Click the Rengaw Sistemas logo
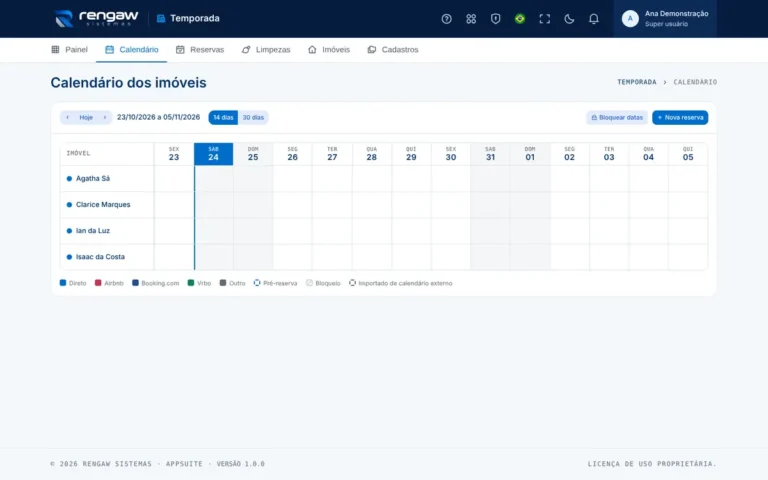The width and height of the screenshot is (768, 480). pos(96,19)
